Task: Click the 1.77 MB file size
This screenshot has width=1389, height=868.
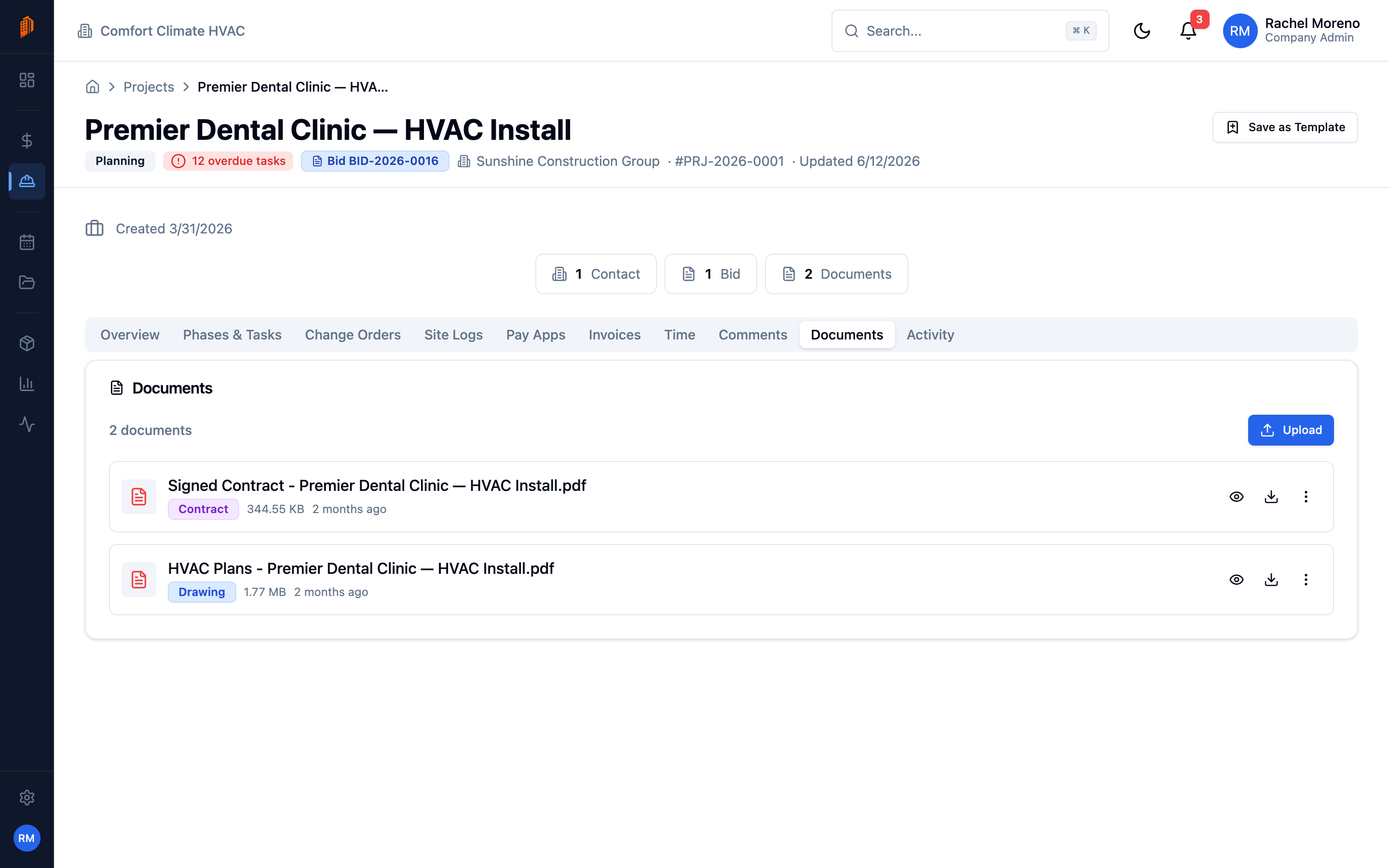Action: pyautogui.click(x=265, y=592)
